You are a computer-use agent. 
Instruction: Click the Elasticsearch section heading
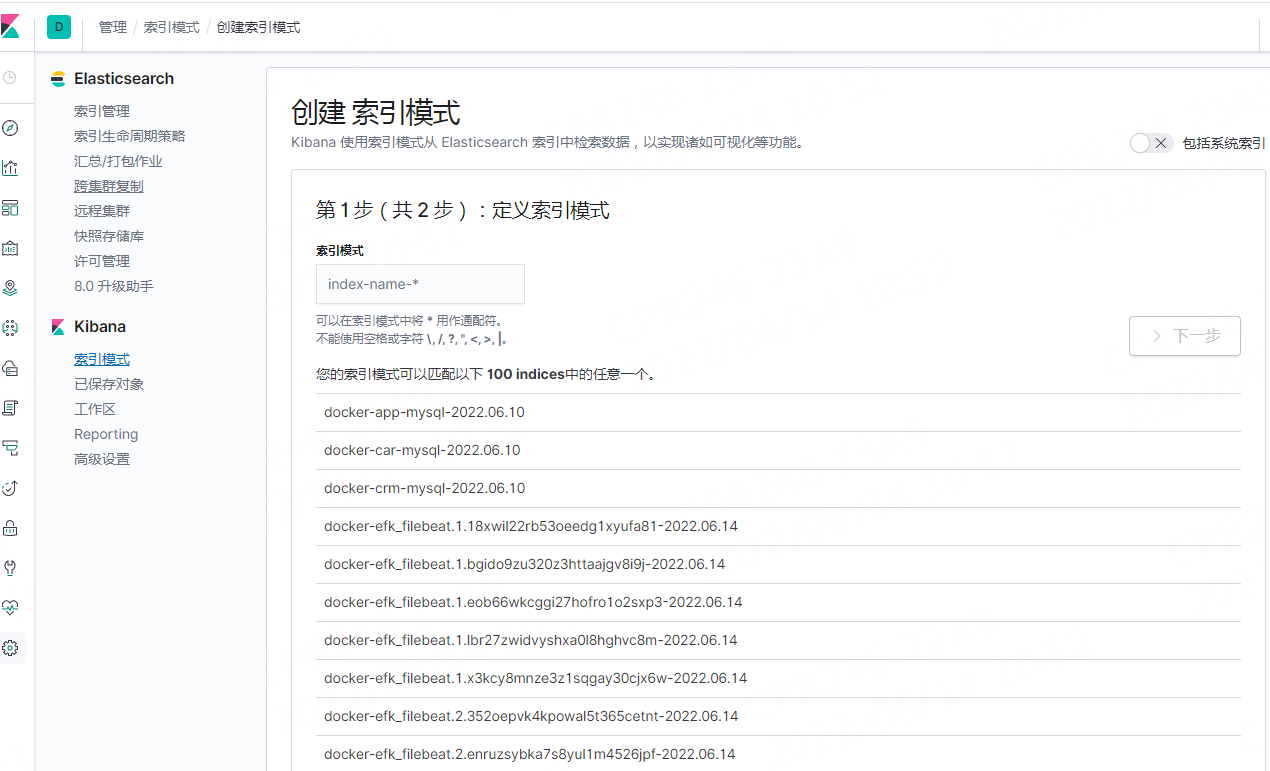click(124, 79)
